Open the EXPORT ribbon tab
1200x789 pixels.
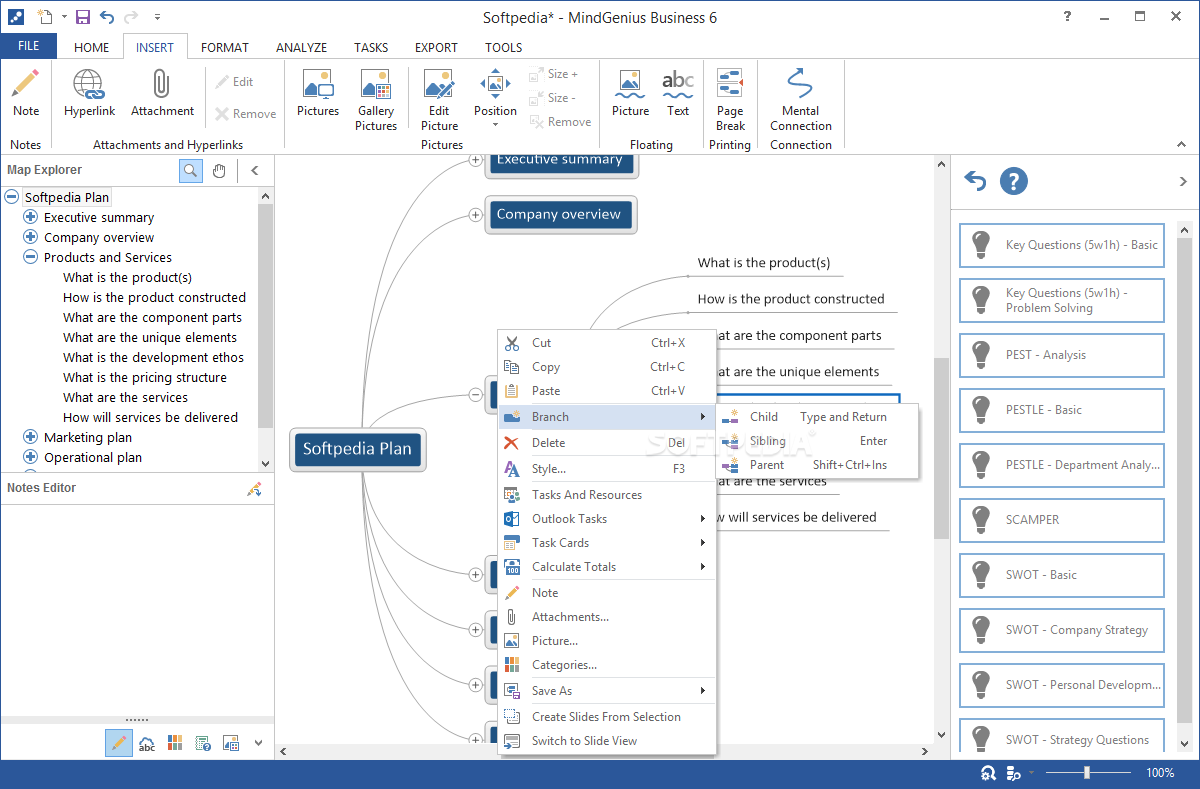[x=436, y=47]
